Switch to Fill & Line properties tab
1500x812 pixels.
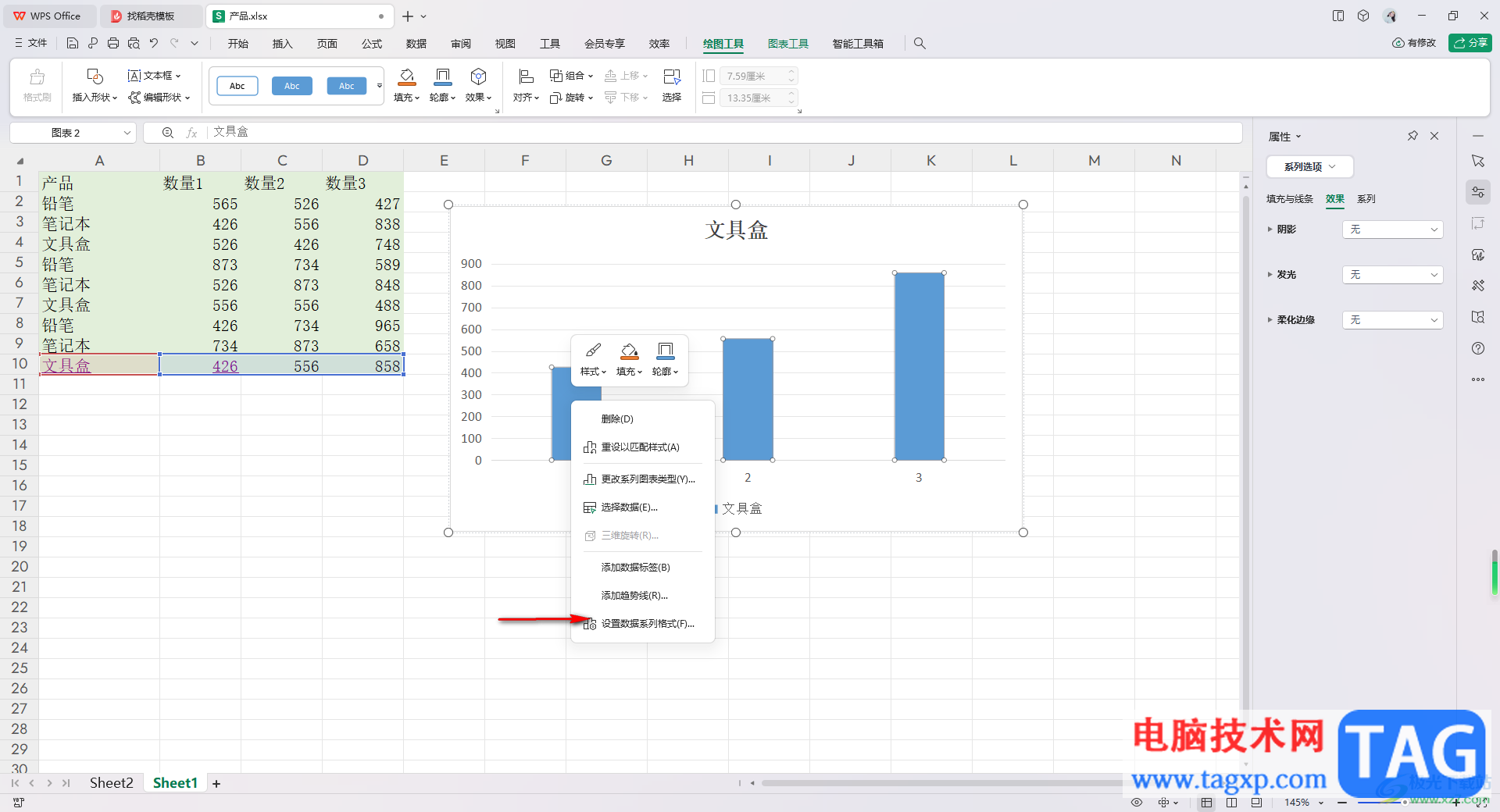(x=1289, y=199)
